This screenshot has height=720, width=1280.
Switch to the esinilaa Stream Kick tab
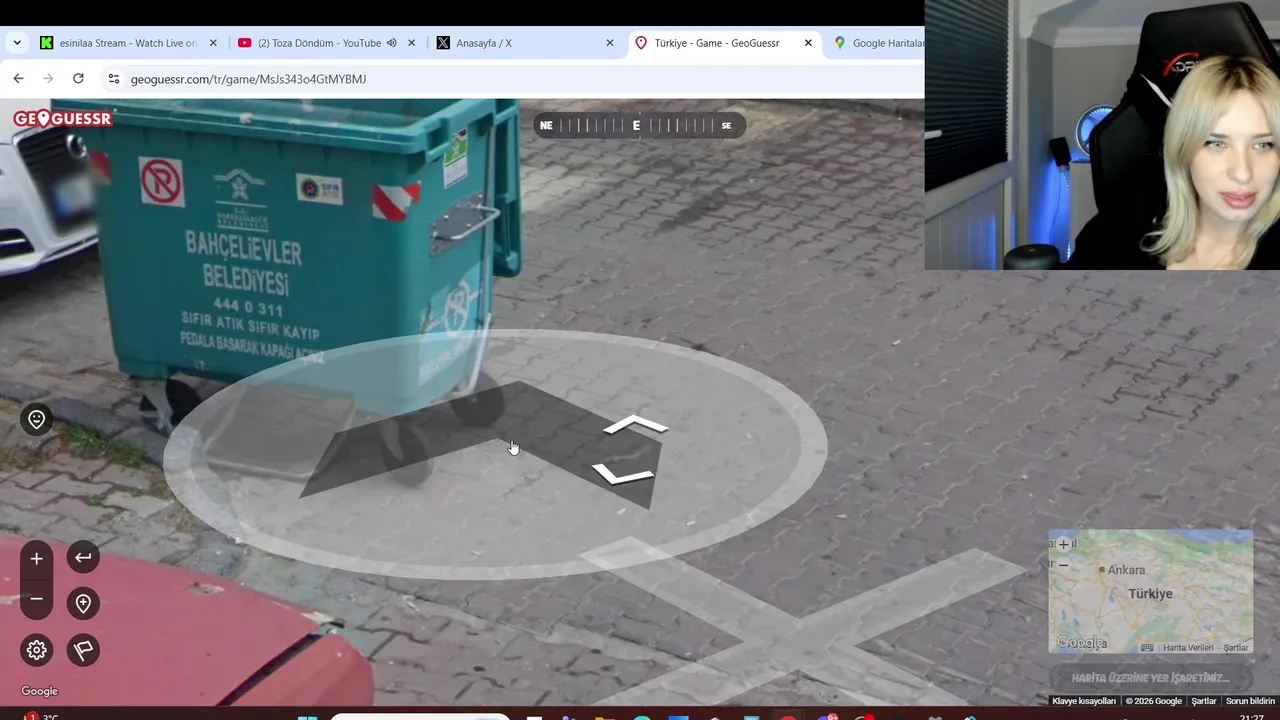click(128, 43)
